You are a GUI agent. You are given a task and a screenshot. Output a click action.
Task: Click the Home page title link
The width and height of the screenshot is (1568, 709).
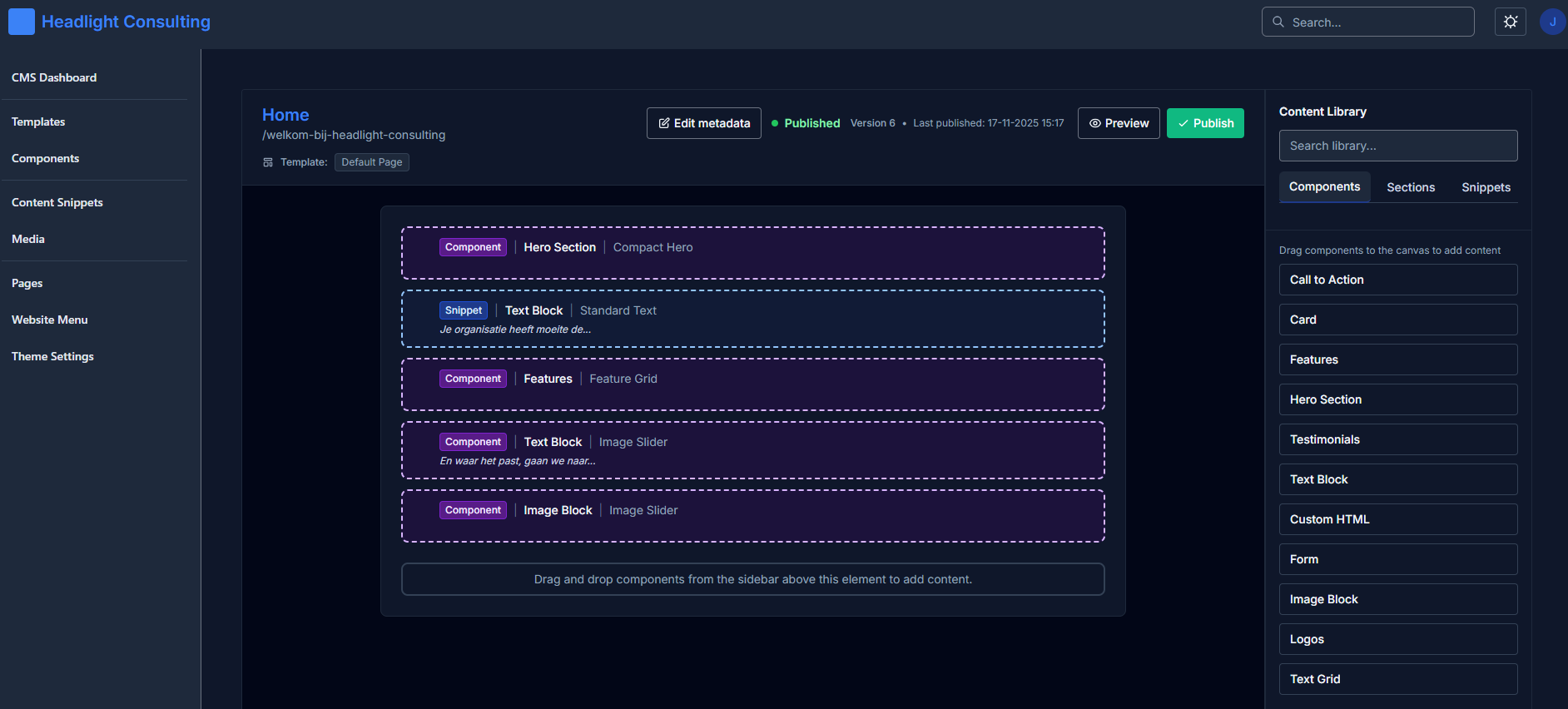285,115
